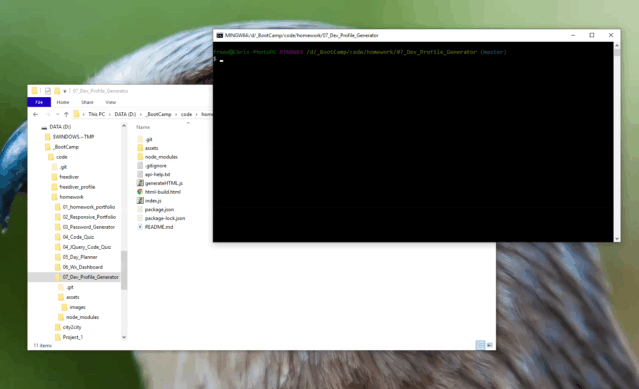This screenshot has width=639, height=389.
Task: Switch to the Home ribbon tab
Action: 63,102
